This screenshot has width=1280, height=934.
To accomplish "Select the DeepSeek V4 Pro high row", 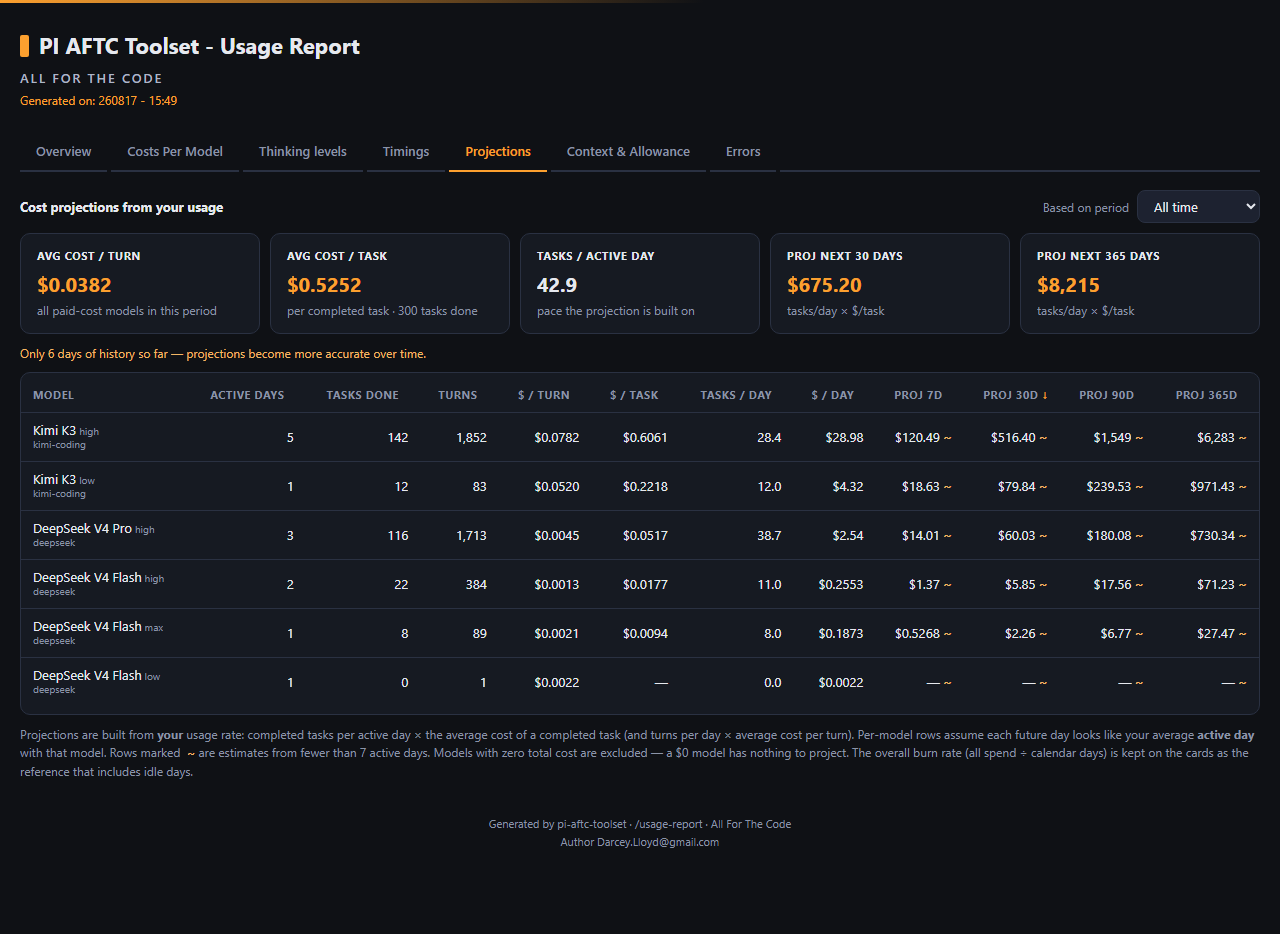I will (x=640, y=535).
